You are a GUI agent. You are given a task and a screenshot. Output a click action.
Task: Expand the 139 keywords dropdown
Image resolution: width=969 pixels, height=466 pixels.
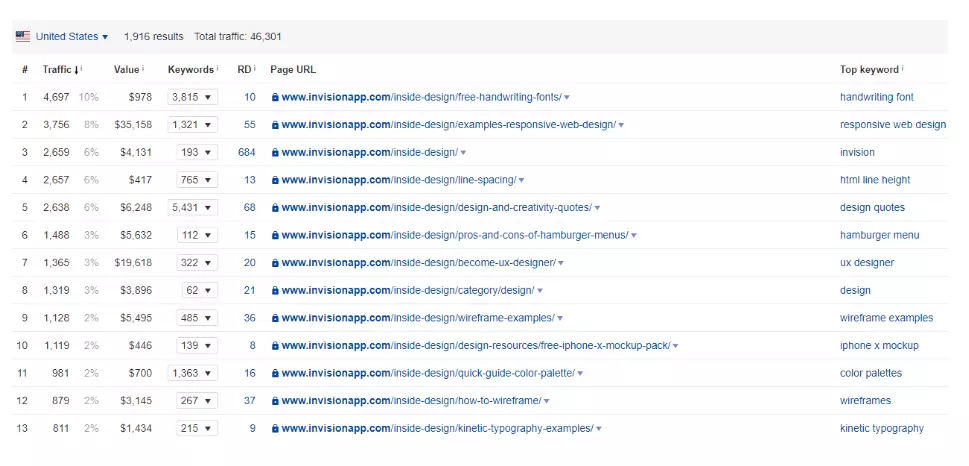197,345
